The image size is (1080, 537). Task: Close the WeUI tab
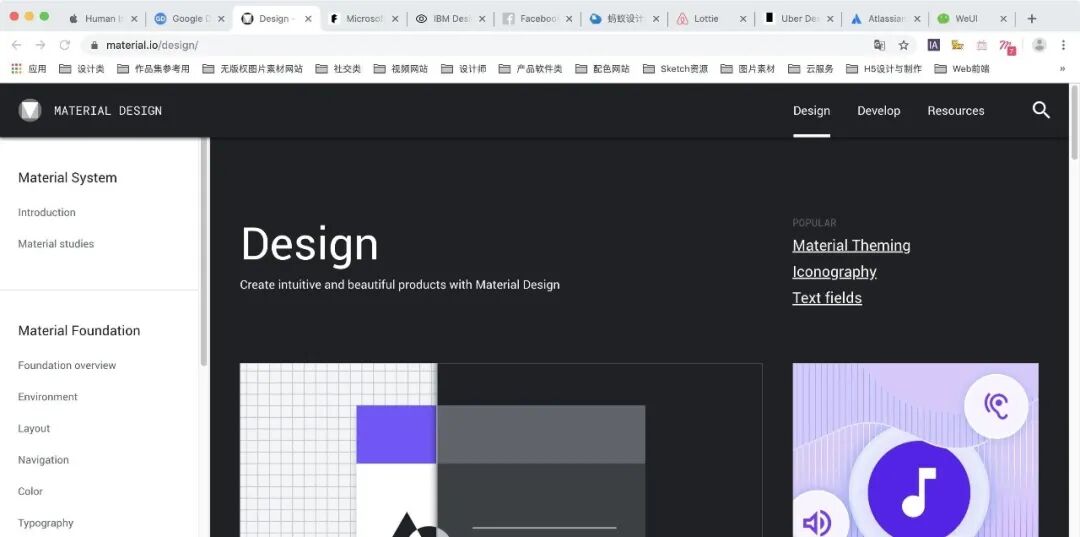1004,19
